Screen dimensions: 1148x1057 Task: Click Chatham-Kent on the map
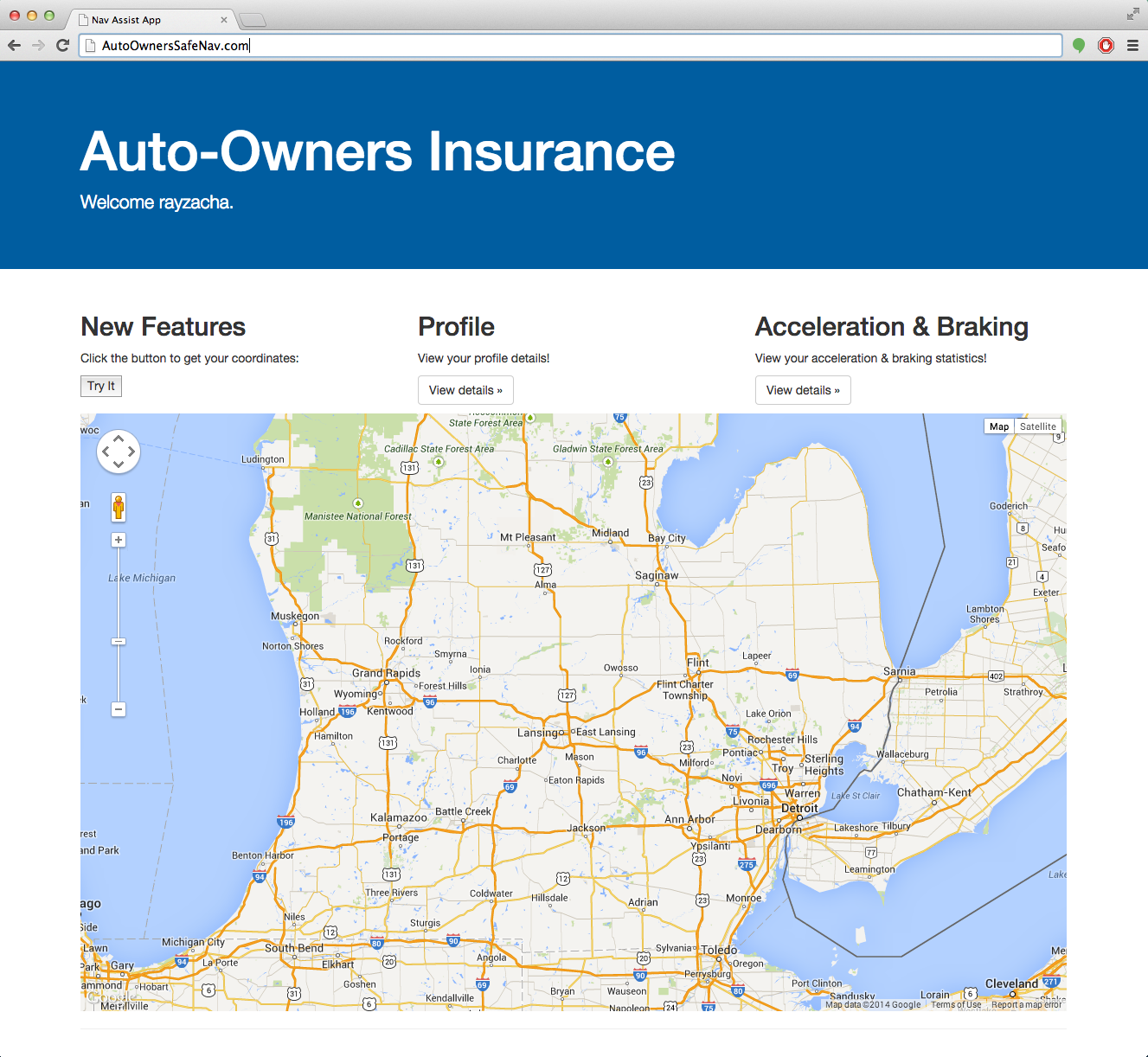933,792
